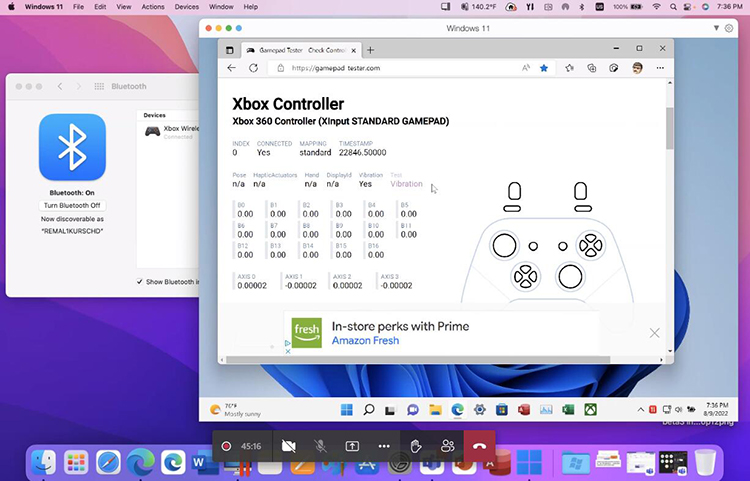
Task: Open macOS Control Center
Action: (x=688, y=7)
